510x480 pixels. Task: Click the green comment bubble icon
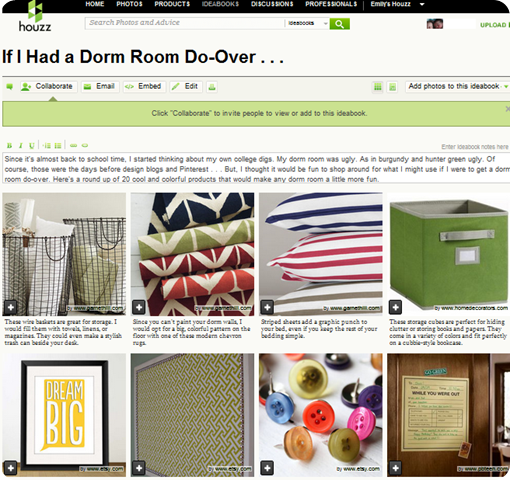[10, 87]
